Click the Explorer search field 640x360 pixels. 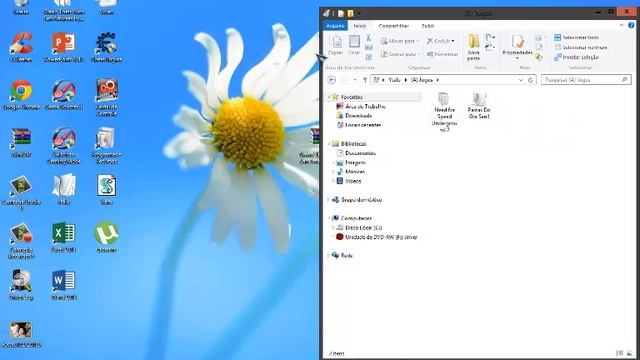(586, 80)
